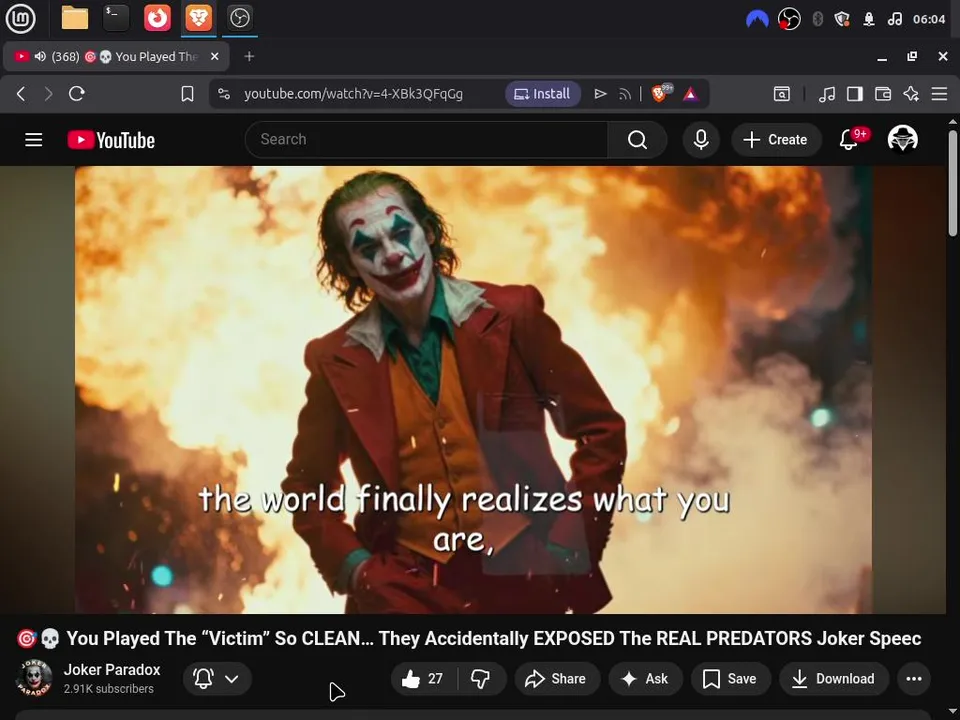Mute the tab using the speaker icon

(x=40, y=56)
